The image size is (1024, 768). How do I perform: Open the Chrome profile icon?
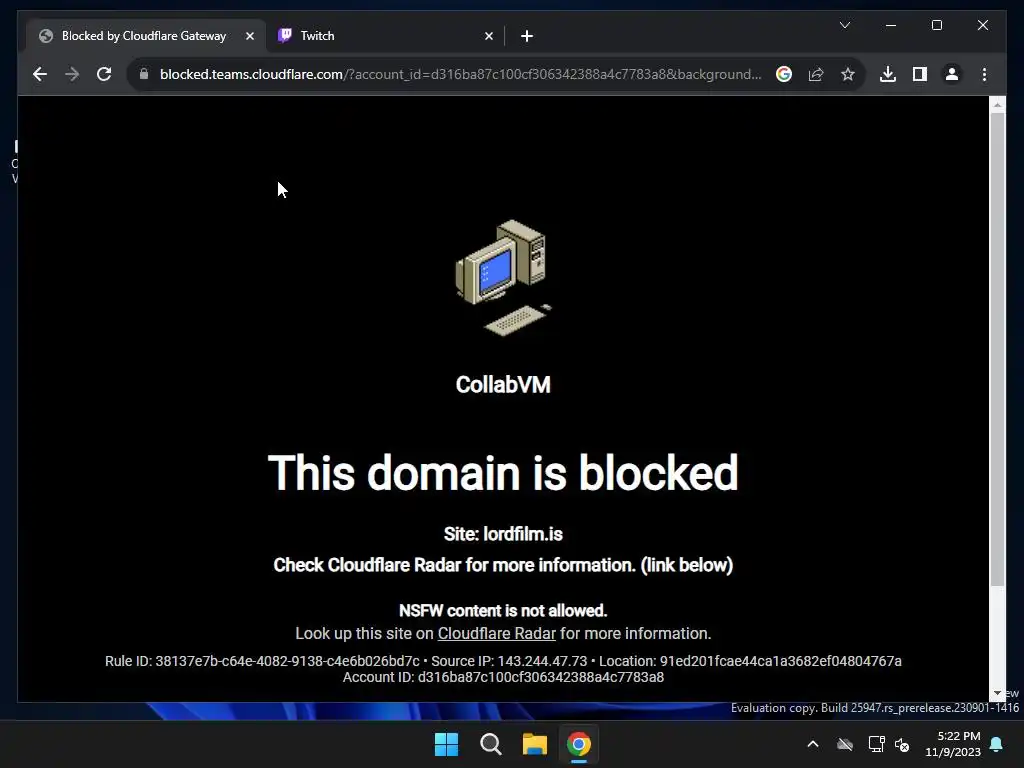(x=952, y=74)
